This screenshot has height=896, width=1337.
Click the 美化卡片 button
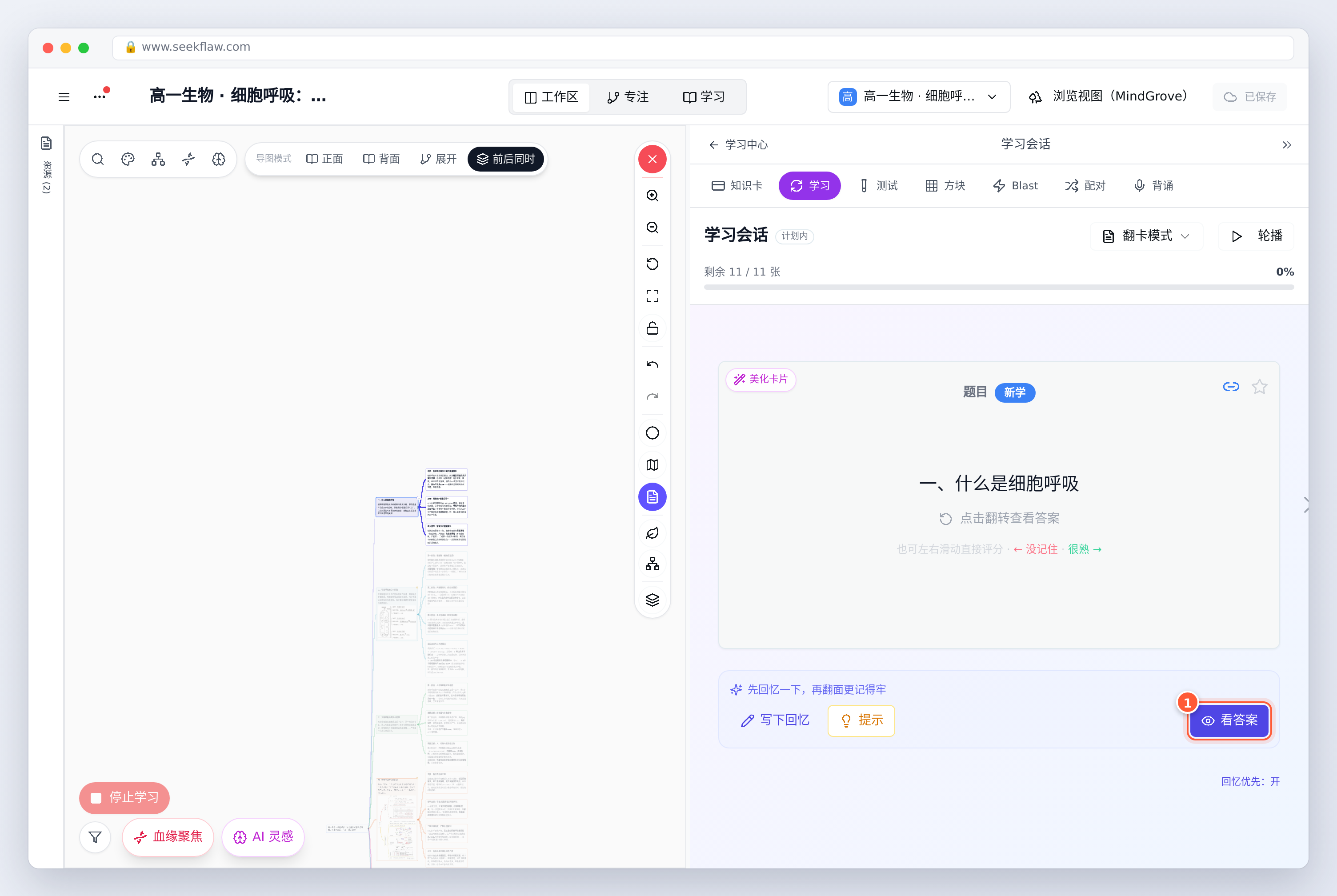coord(761,380)
